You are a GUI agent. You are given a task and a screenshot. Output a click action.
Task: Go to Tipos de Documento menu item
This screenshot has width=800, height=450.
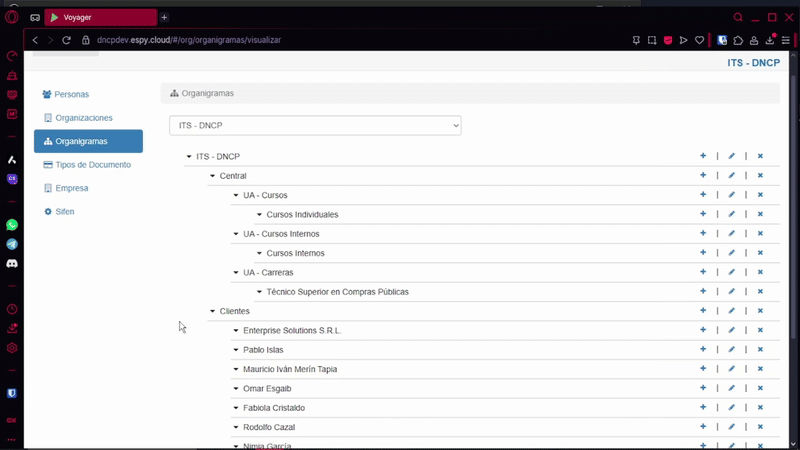click(x=92, y=165)
